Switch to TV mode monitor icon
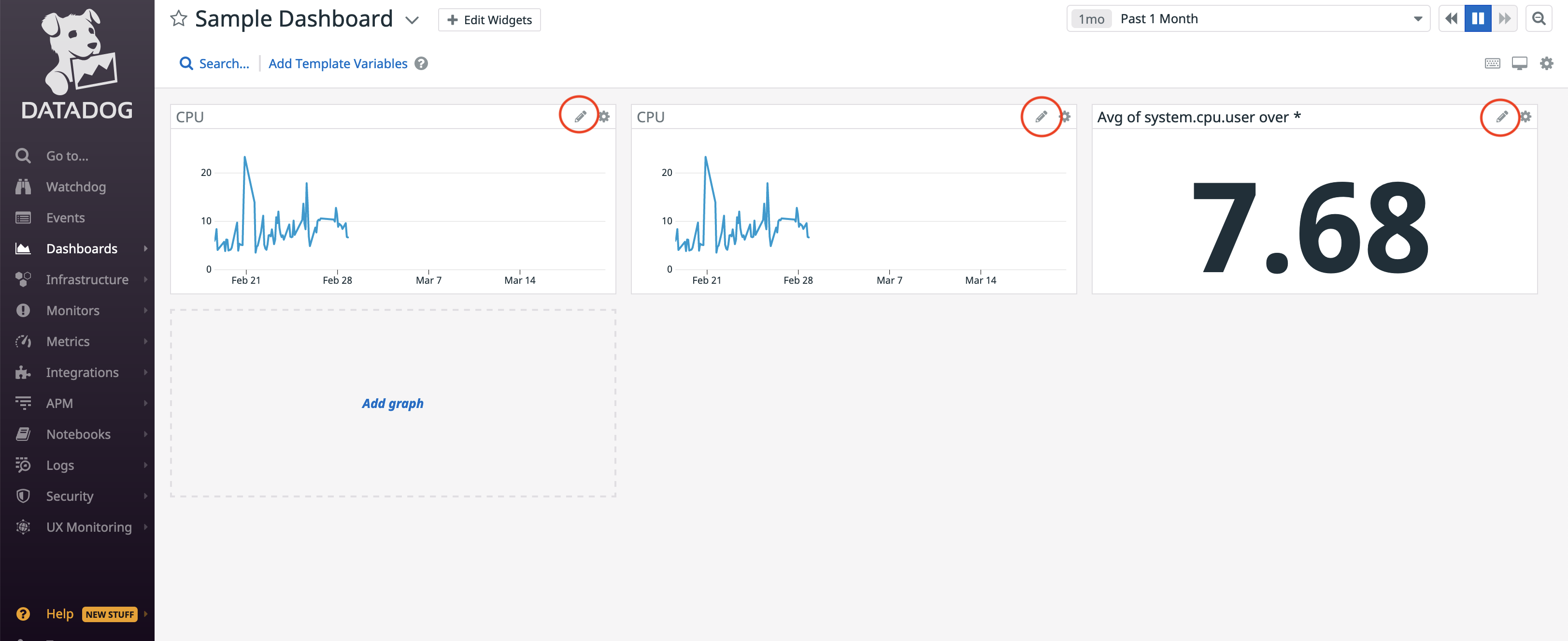This screenshot has height=641, width=1568. 1519,63
